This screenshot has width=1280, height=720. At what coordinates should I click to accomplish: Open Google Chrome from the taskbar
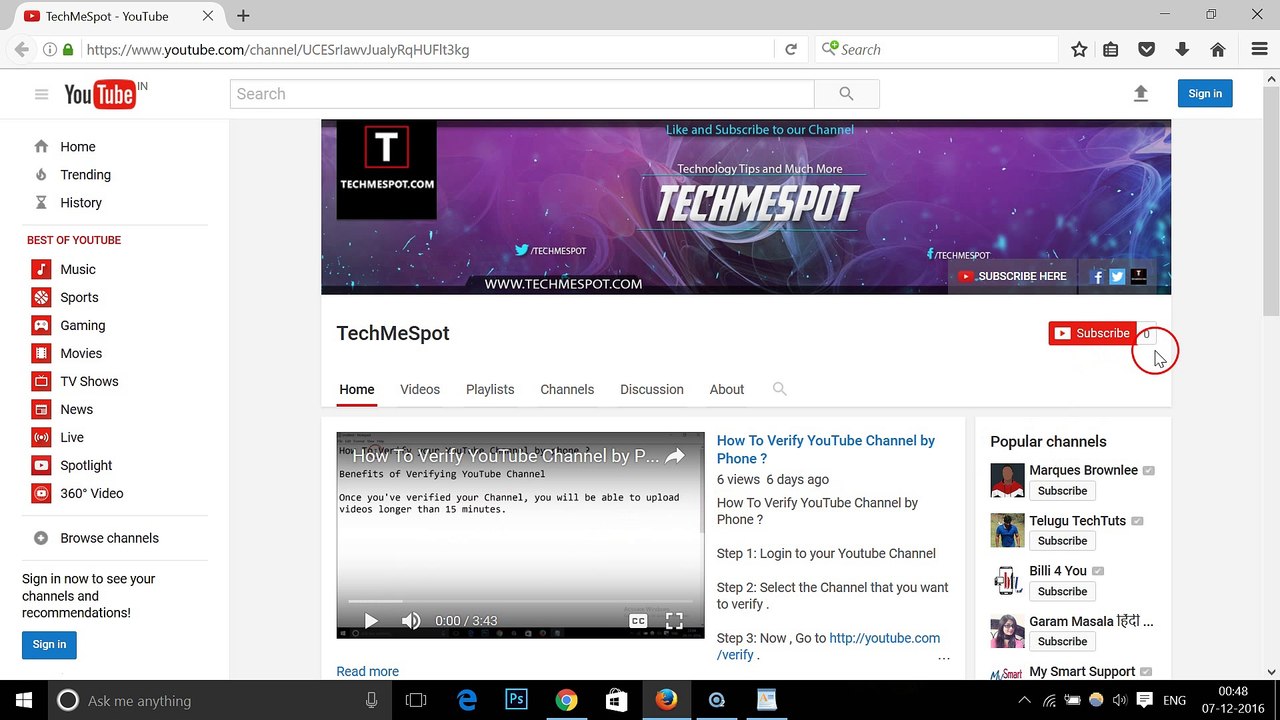point(566,701)
